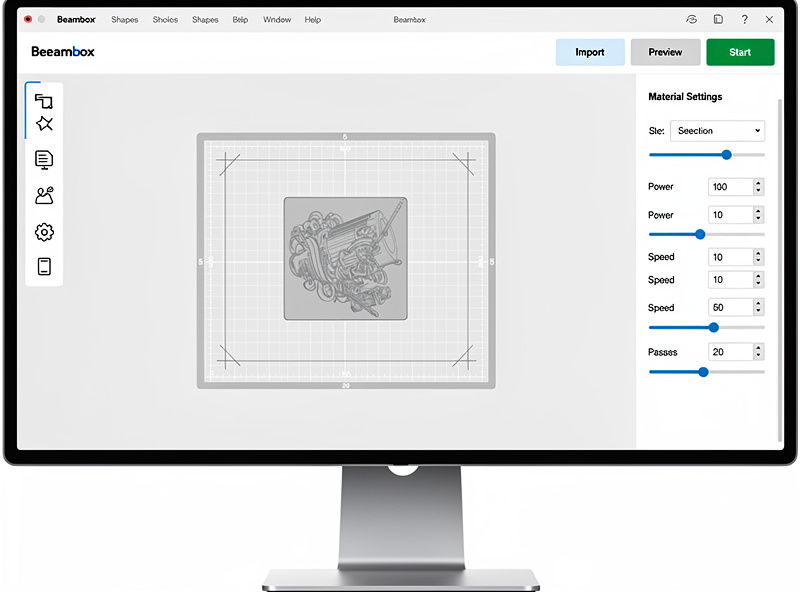Use the stepper on the Power 10 field
Viewport: 800px width, 592px height.
pyautogui.click(x=759, y=215)
